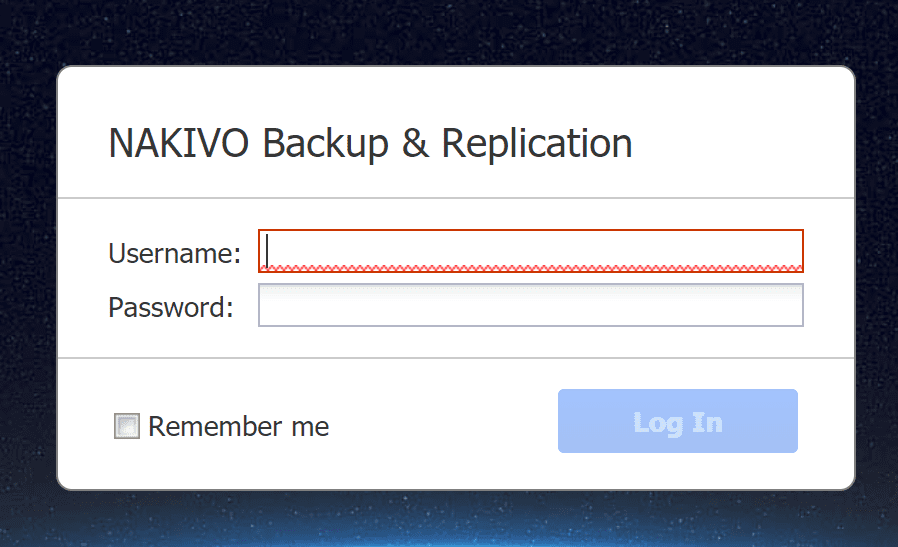Click the word "NAKIVO" in the title
The image size is (898, 547).
[179, 144]
